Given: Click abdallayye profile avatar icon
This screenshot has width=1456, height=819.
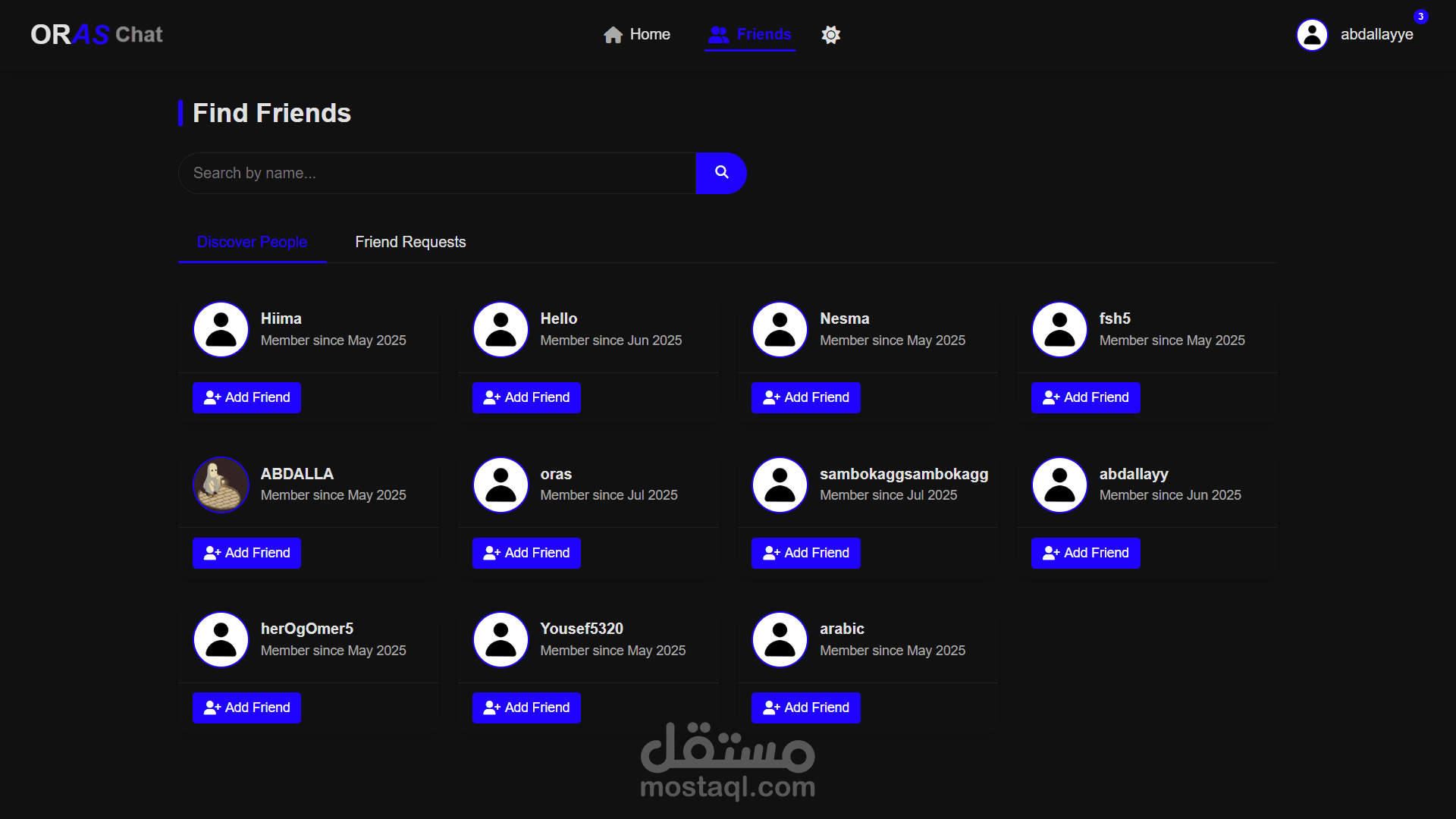Looking at the screenshot, I should [1312, 35].
